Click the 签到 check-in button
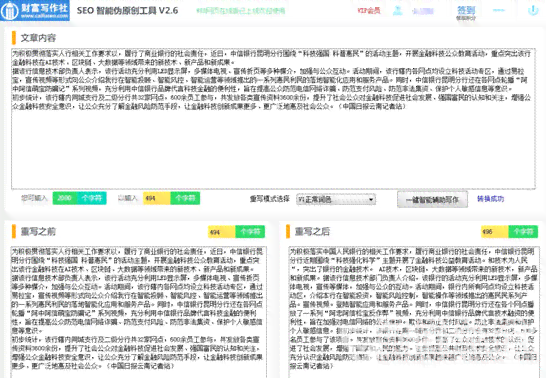 [466, 12]
